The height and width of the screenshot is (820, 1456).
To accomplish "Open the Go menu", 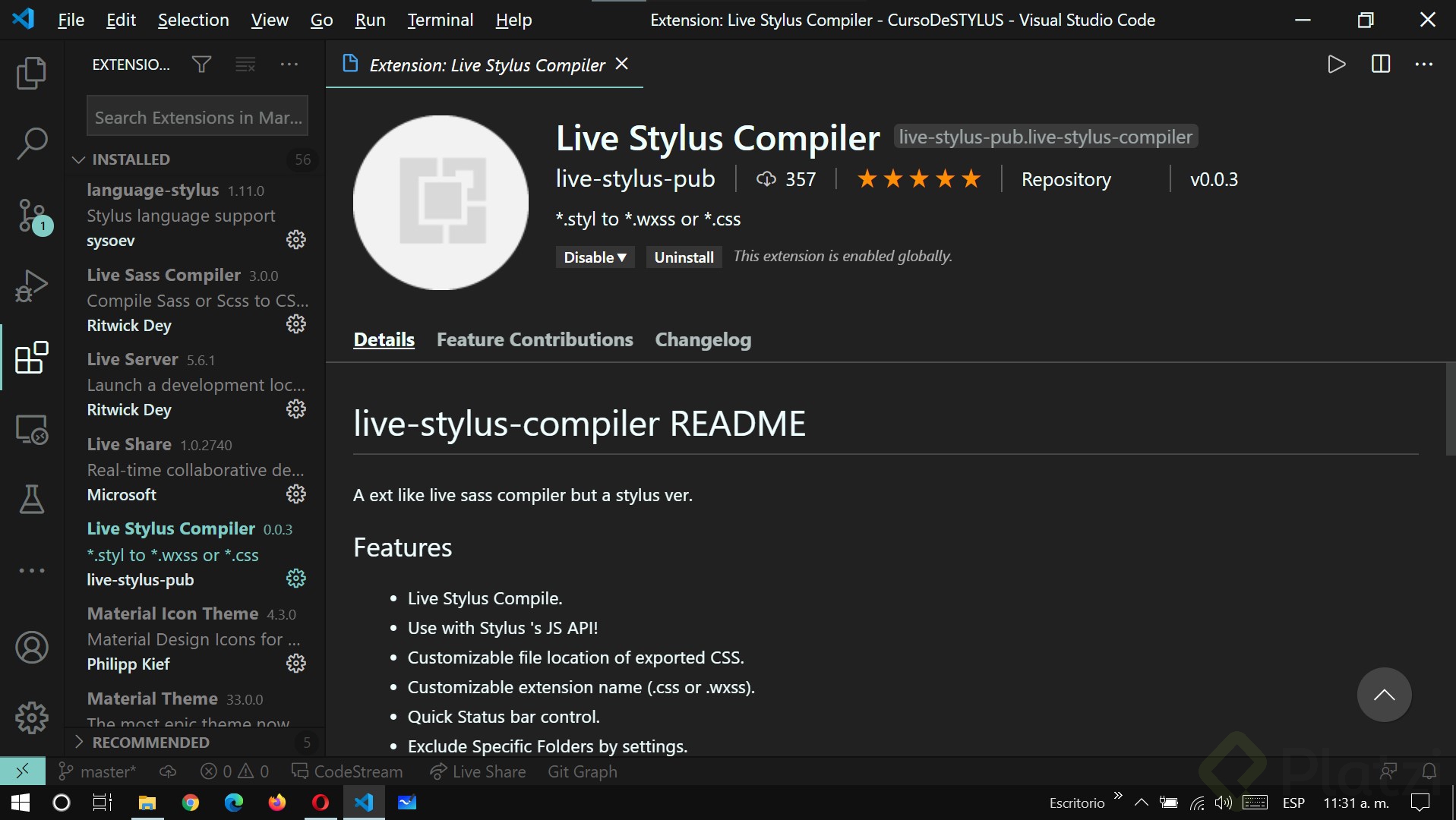I will (321, 20).
